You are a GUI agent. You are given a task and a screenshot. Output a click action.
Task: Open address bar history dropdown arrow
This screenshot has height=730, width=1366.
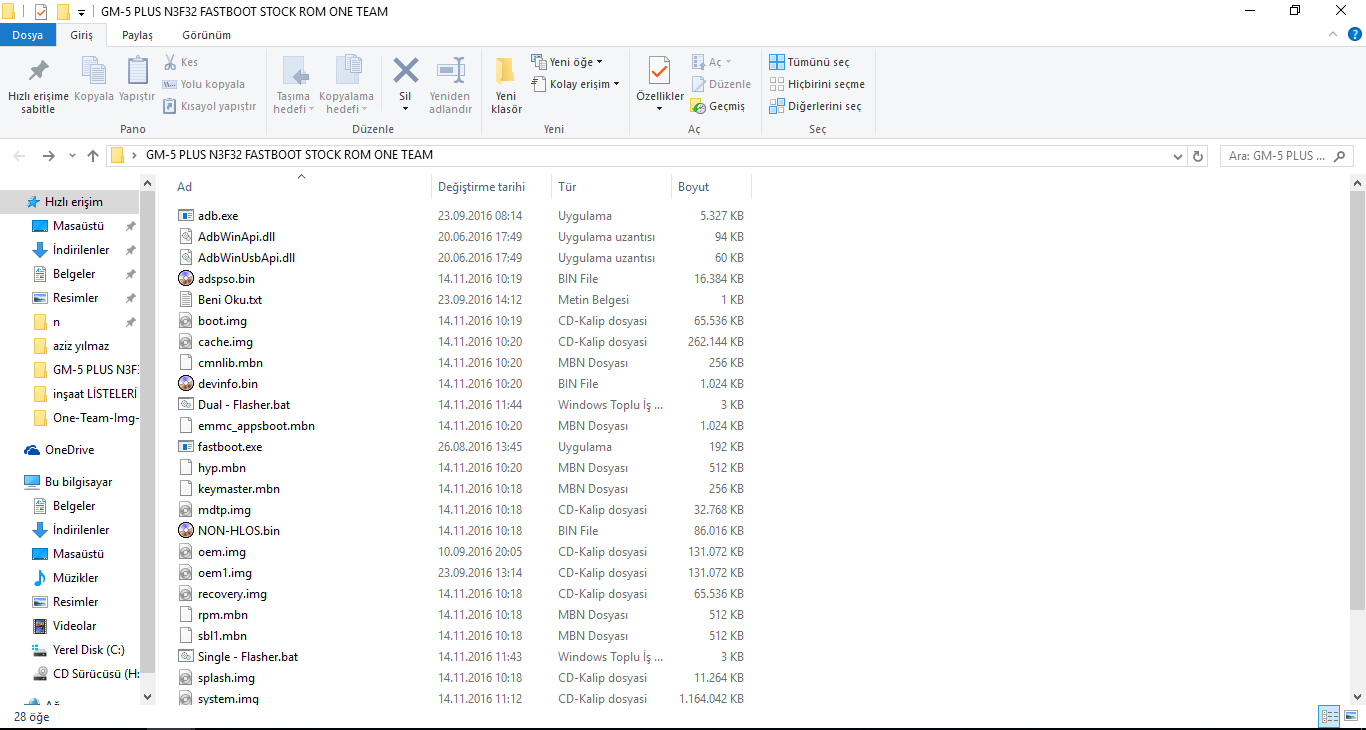pos(1177,156)
